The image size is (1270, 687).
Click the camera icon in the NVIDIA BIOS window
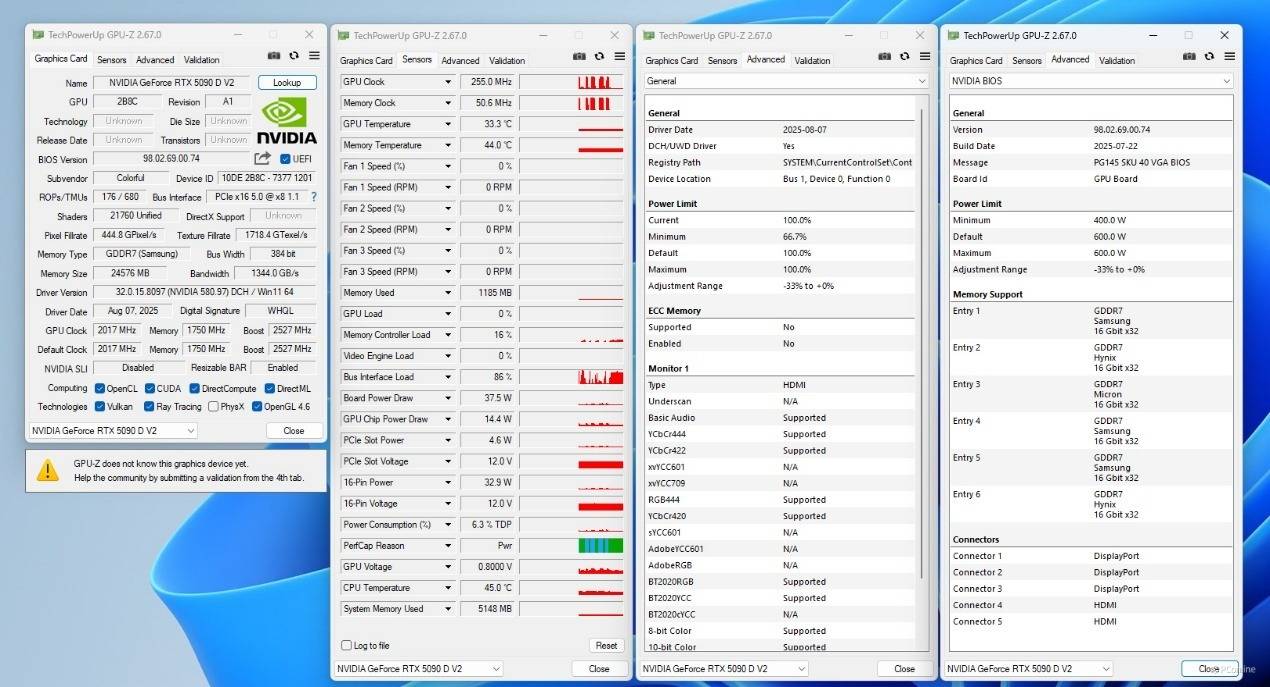pyautogui.click(x=1190, y=58)
